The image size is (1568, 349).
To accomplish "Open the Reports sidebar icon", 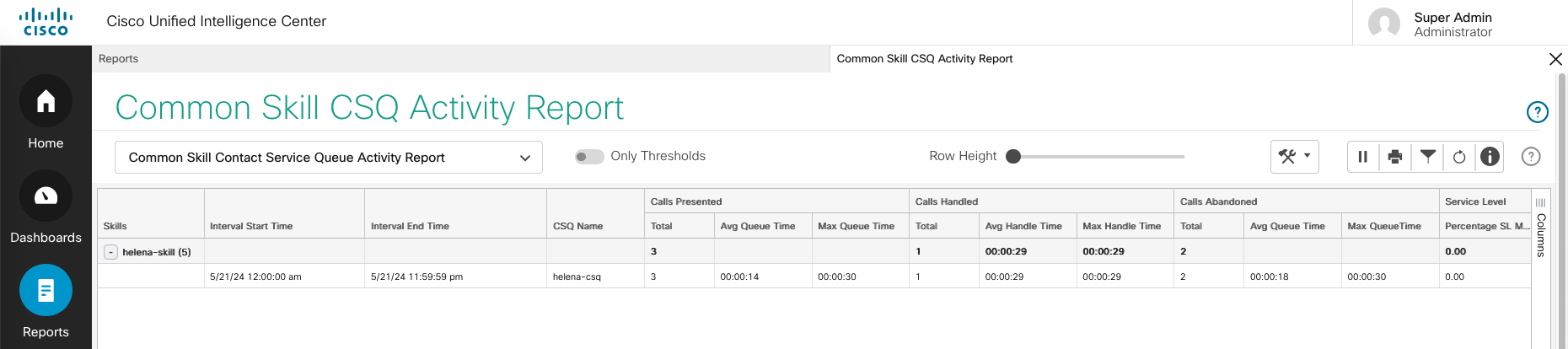I will click(46, 291).
